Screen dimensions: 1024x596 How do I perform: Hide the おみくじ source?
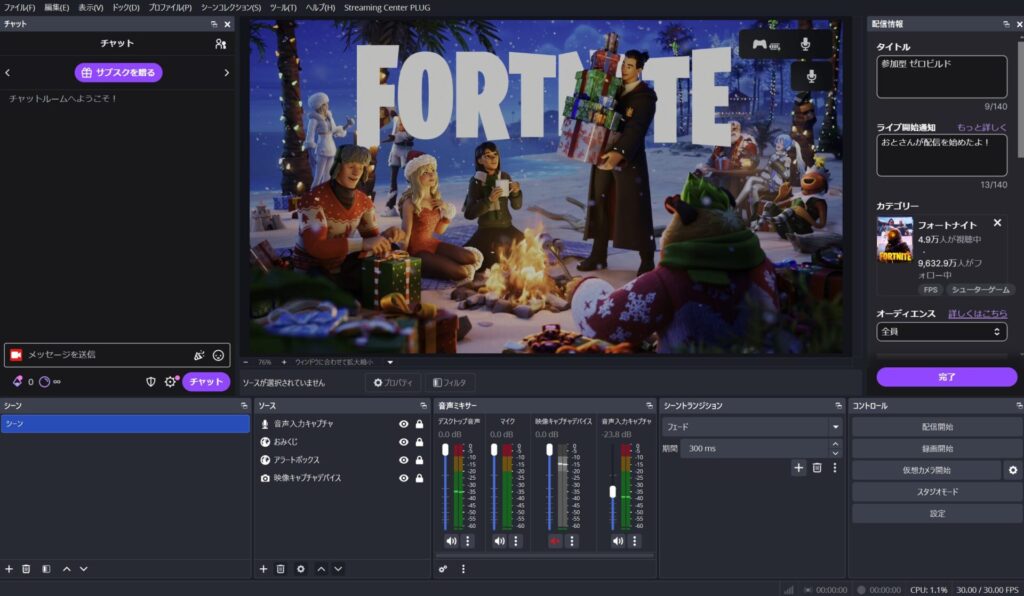pos(403,442)
